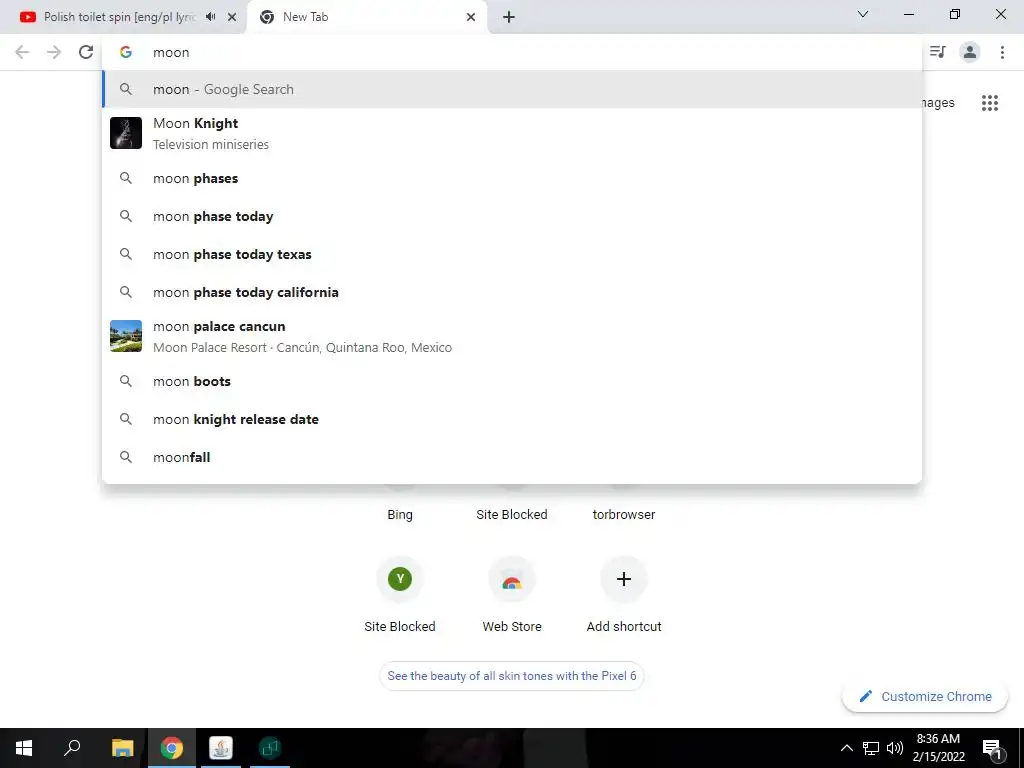1024x768 pixels.
Task: Select the moon boots suggestion
Action: click(x=512, y=381)
